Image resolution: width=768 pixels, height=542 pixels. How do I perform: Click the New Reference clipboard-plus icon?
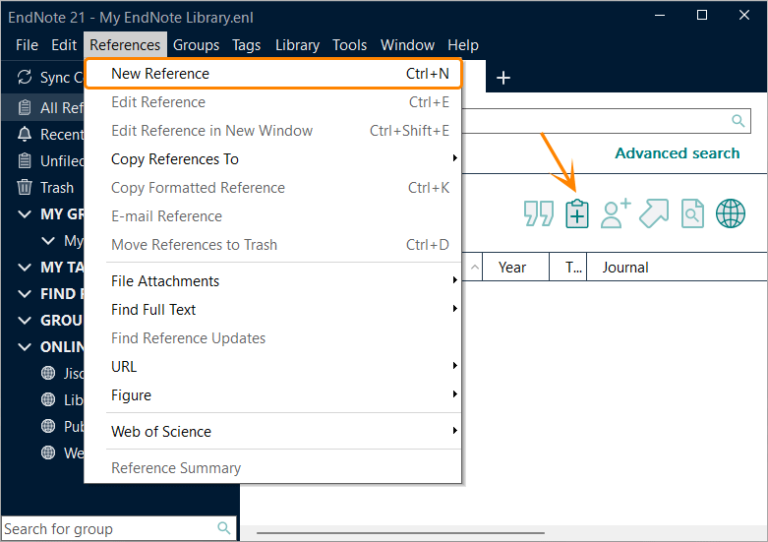(x=577, y=213)
